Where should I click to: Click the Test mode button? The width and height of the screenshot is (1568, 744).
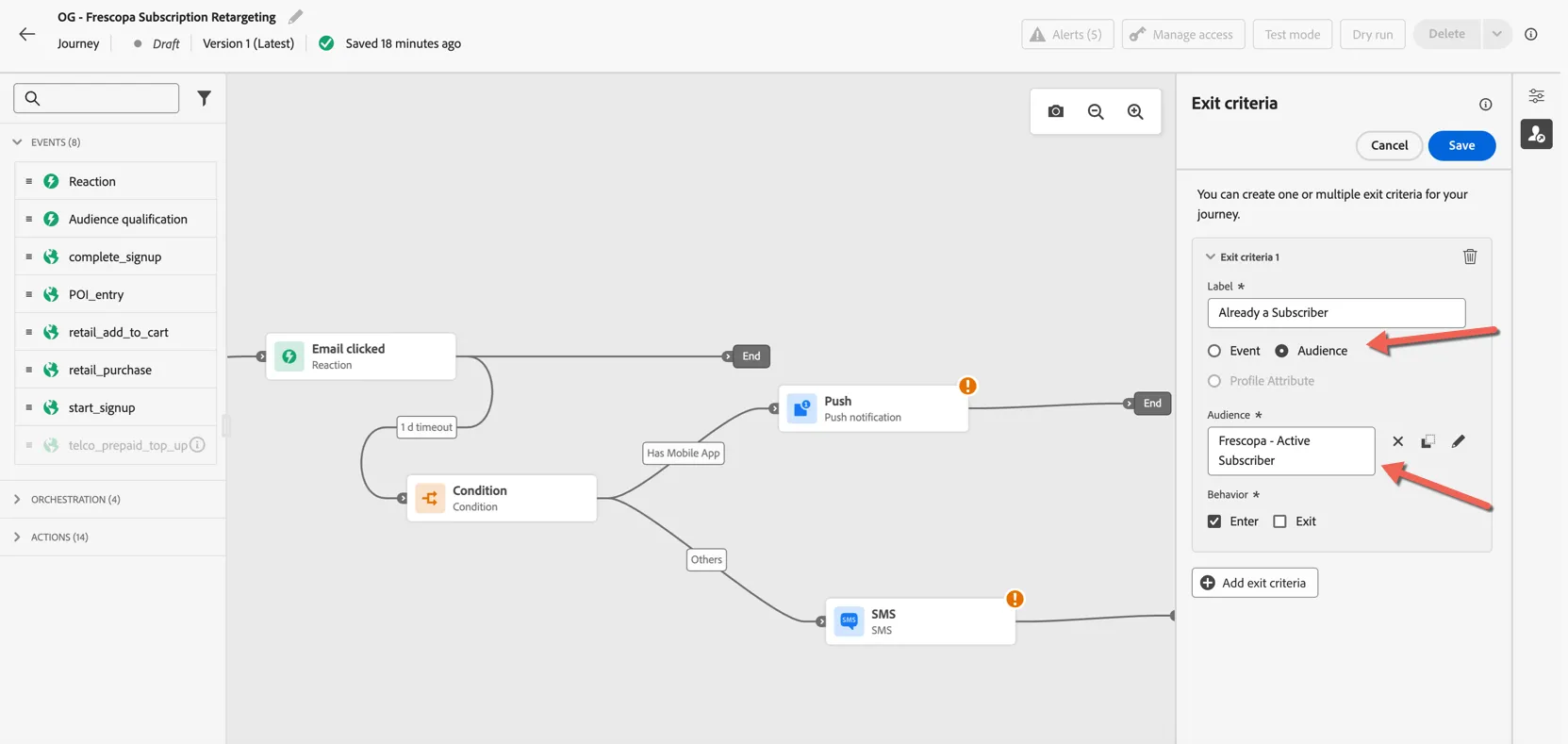[1292, 34]
